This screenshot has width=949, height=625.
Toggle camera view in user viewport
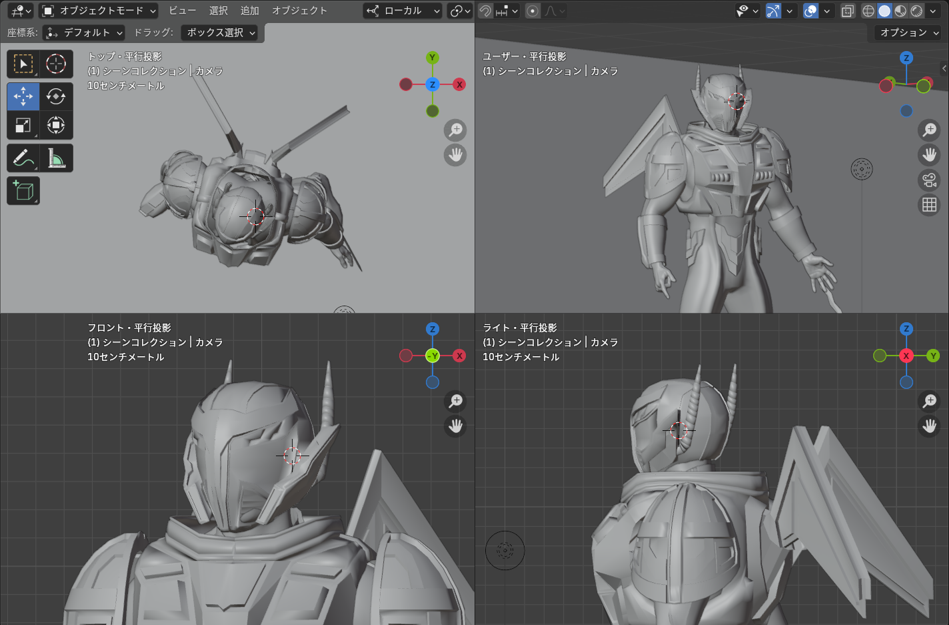929,180
